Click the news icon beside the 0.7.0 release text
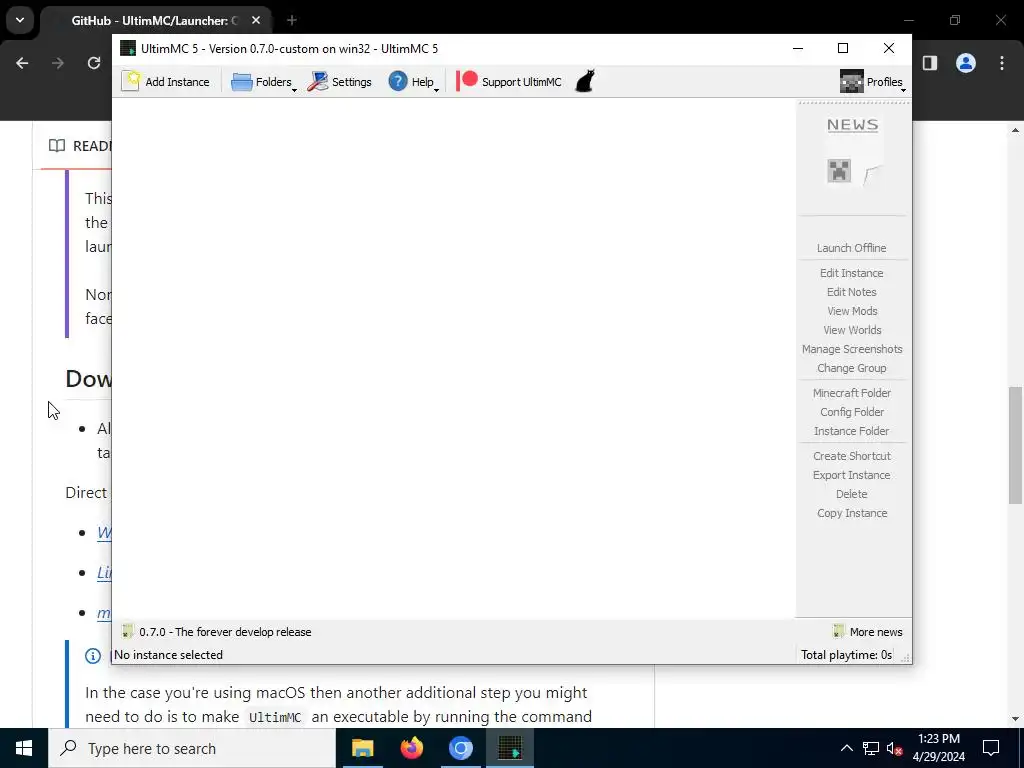This screenshot has height=768, width=1024. pyautogui.click(x=128, y=631)
